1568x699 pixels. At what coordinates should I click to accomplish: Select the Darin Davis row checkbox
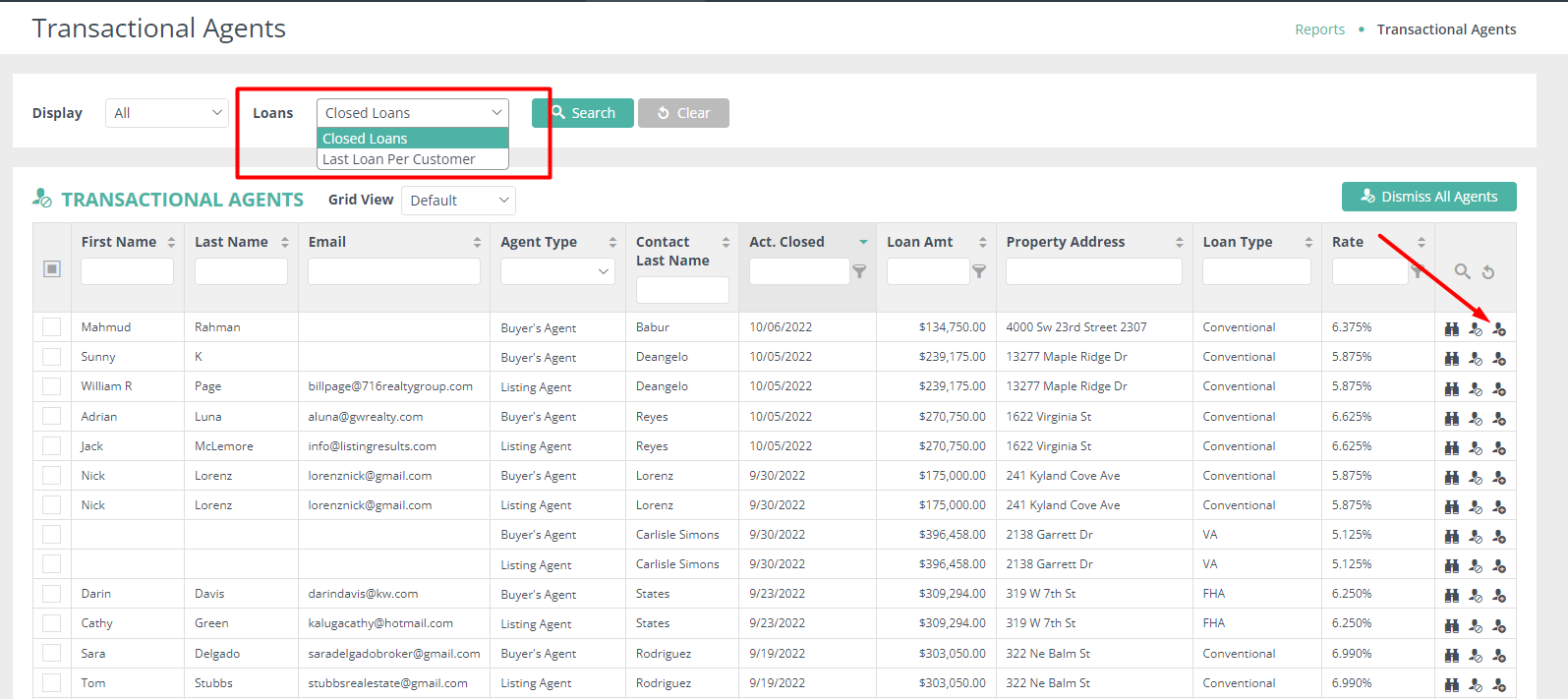[x=52, y=594]
